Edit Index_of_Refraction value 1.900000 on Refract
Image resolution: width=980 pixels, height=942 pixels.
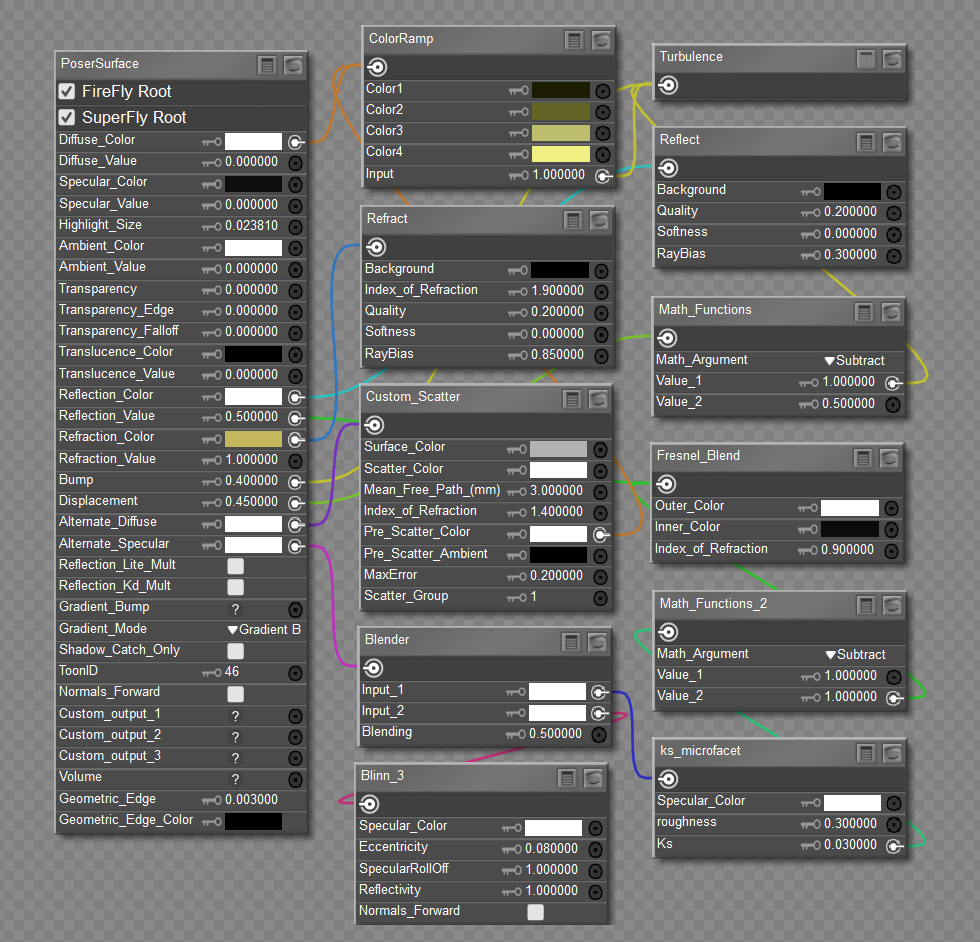click(x=558, y=291)
